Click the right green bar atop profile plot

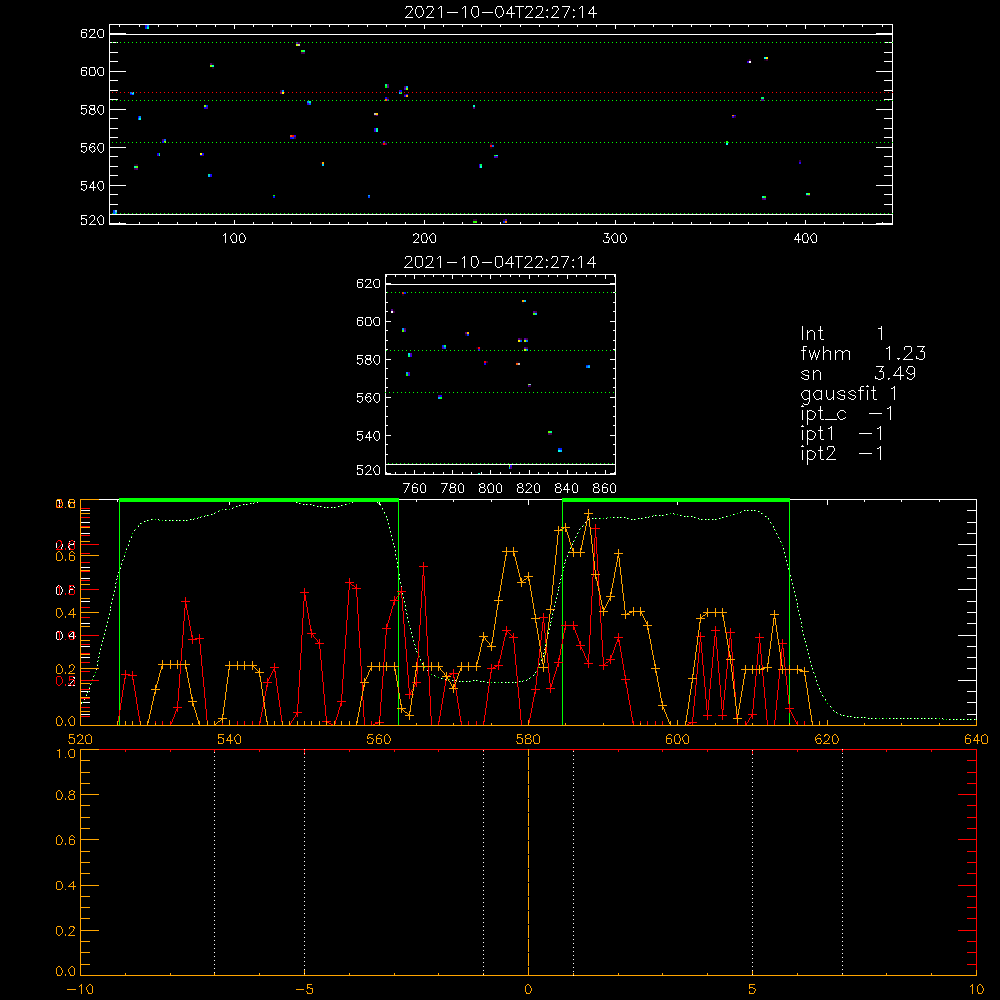(676, 500)
